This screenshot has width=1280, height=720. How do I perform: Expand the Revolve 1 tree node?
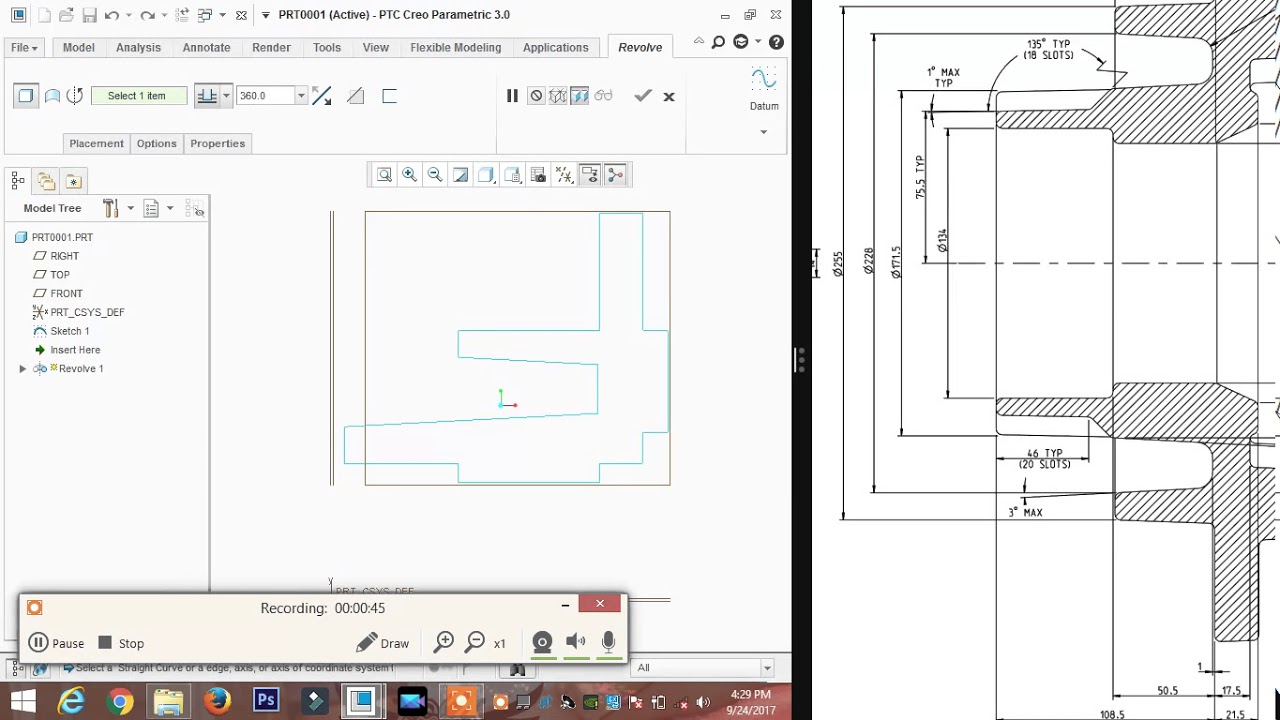[x=22, y=369]
